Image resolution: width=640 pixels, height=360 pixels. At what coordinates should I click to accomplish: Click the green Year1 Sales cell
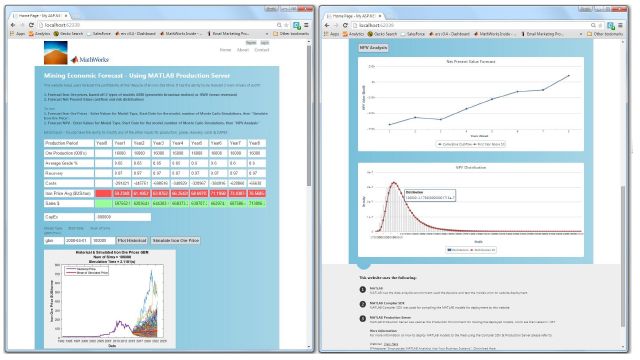[122, 203]
